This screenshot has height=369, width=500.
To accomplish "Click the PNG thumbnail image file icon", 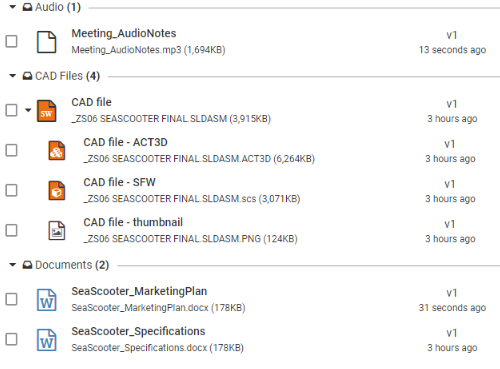I will coord(57,231).
